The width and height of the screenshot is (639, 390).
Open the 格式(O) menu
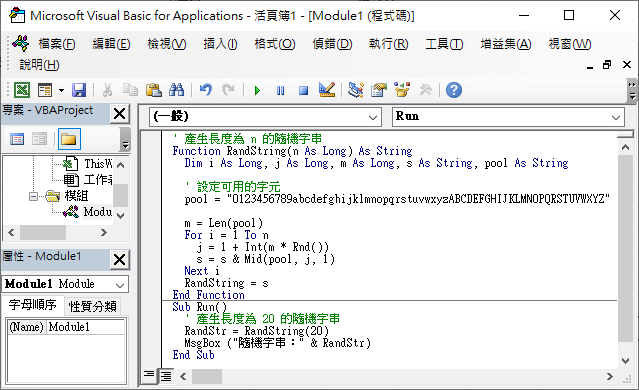click(x=275, y=44)
